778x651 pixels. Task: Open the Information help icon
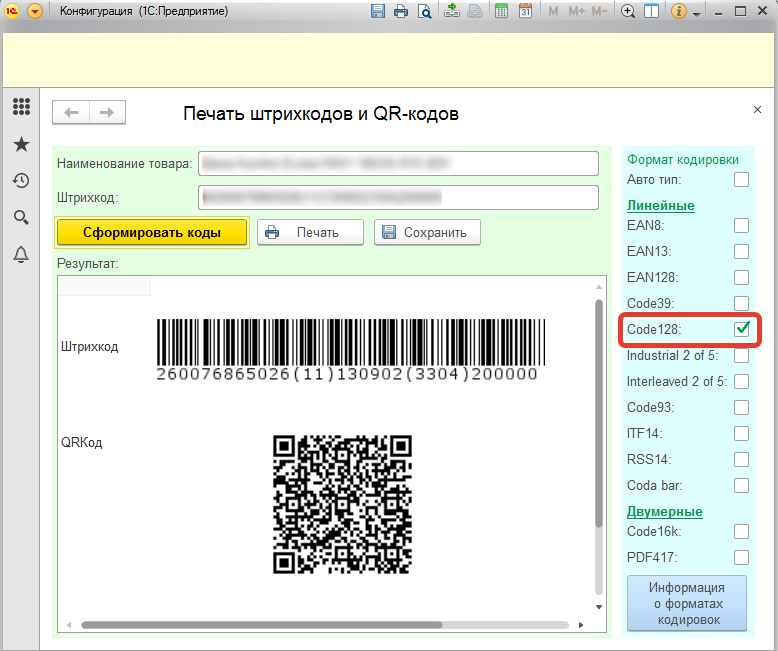[x=679, y=11]
